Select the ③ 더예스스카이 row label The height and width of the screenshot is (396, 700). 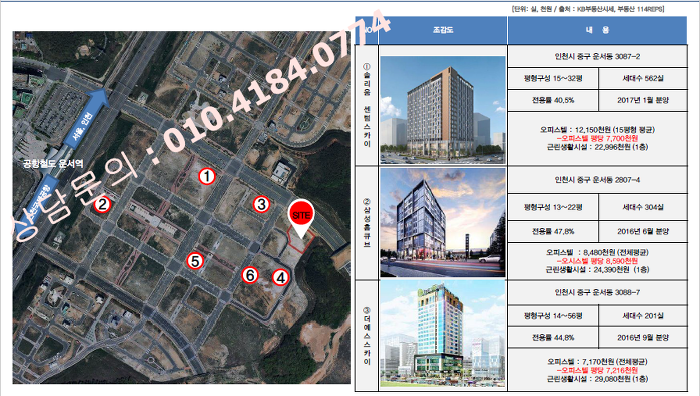tap(367, 336)
